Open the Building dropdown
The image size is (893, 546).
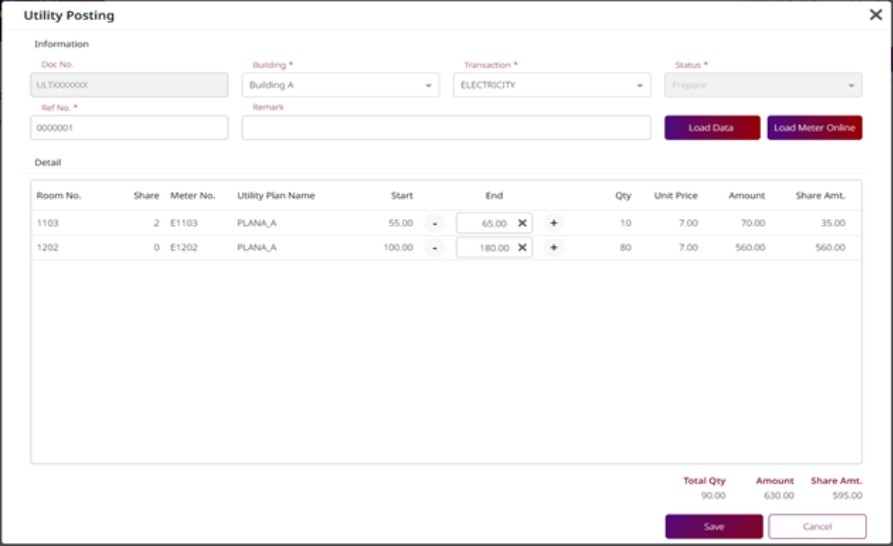click(340, 85)
